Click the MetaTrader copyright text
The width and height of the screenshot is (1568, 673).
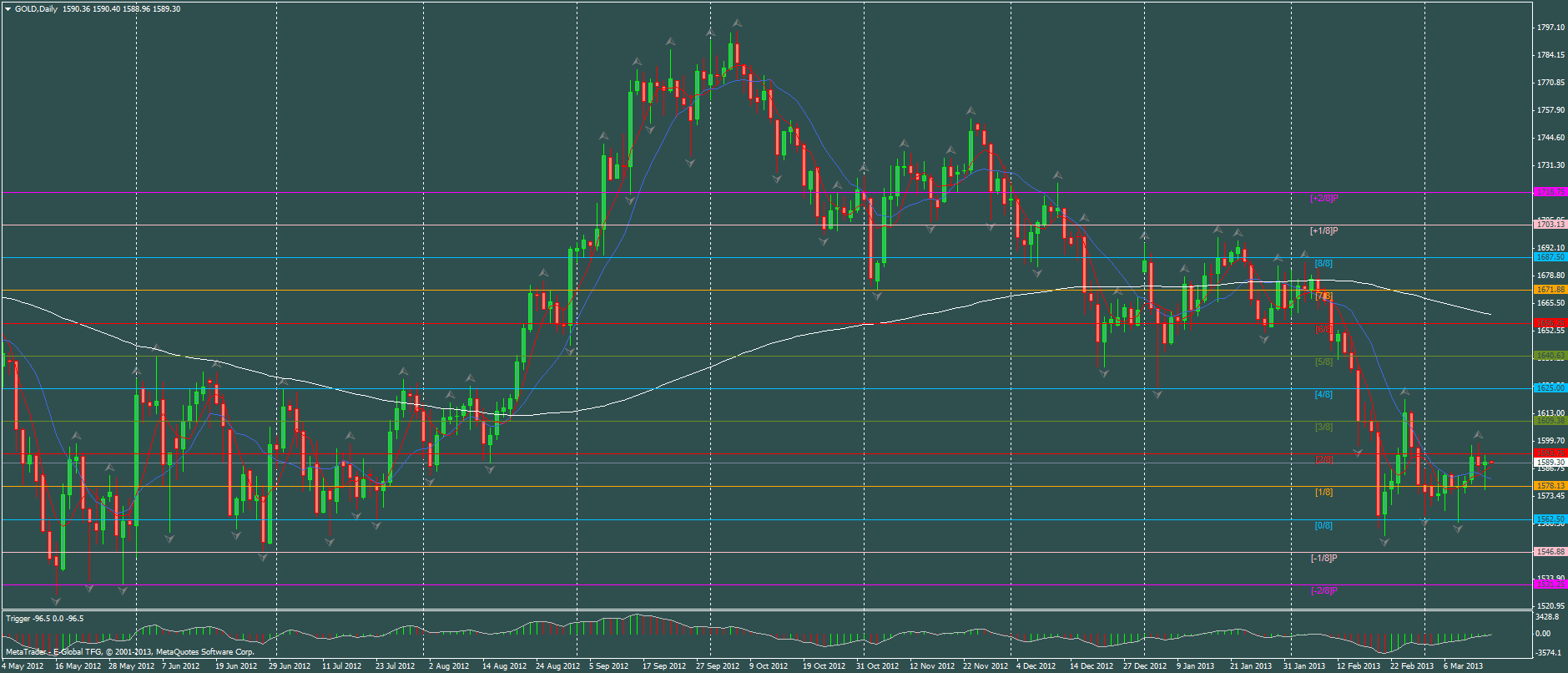point(129,651)
